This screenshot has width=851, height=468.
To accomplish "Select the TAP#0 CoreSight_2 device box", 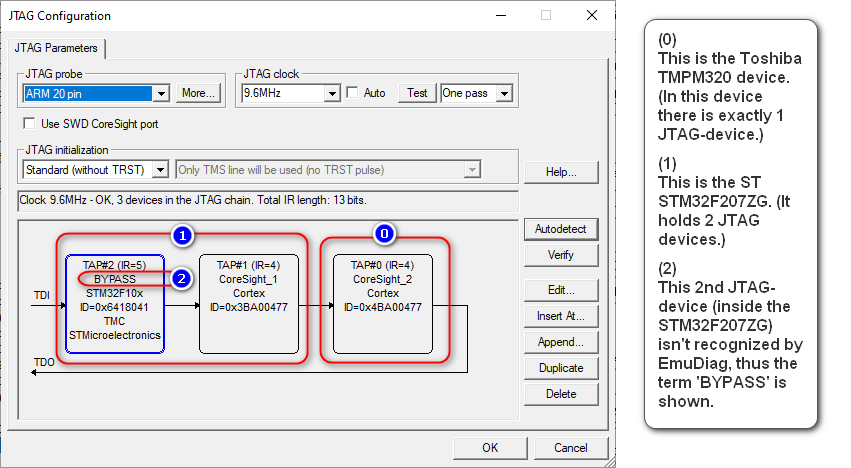I will tap(383, 304).
